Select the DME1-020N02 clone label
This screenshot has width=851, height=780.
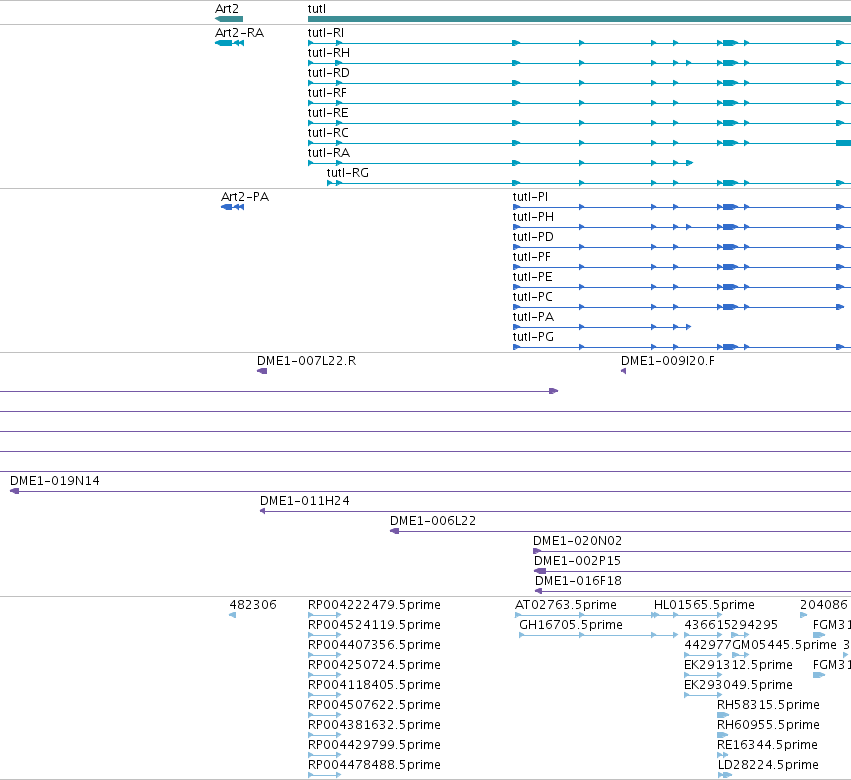point(577,541)
